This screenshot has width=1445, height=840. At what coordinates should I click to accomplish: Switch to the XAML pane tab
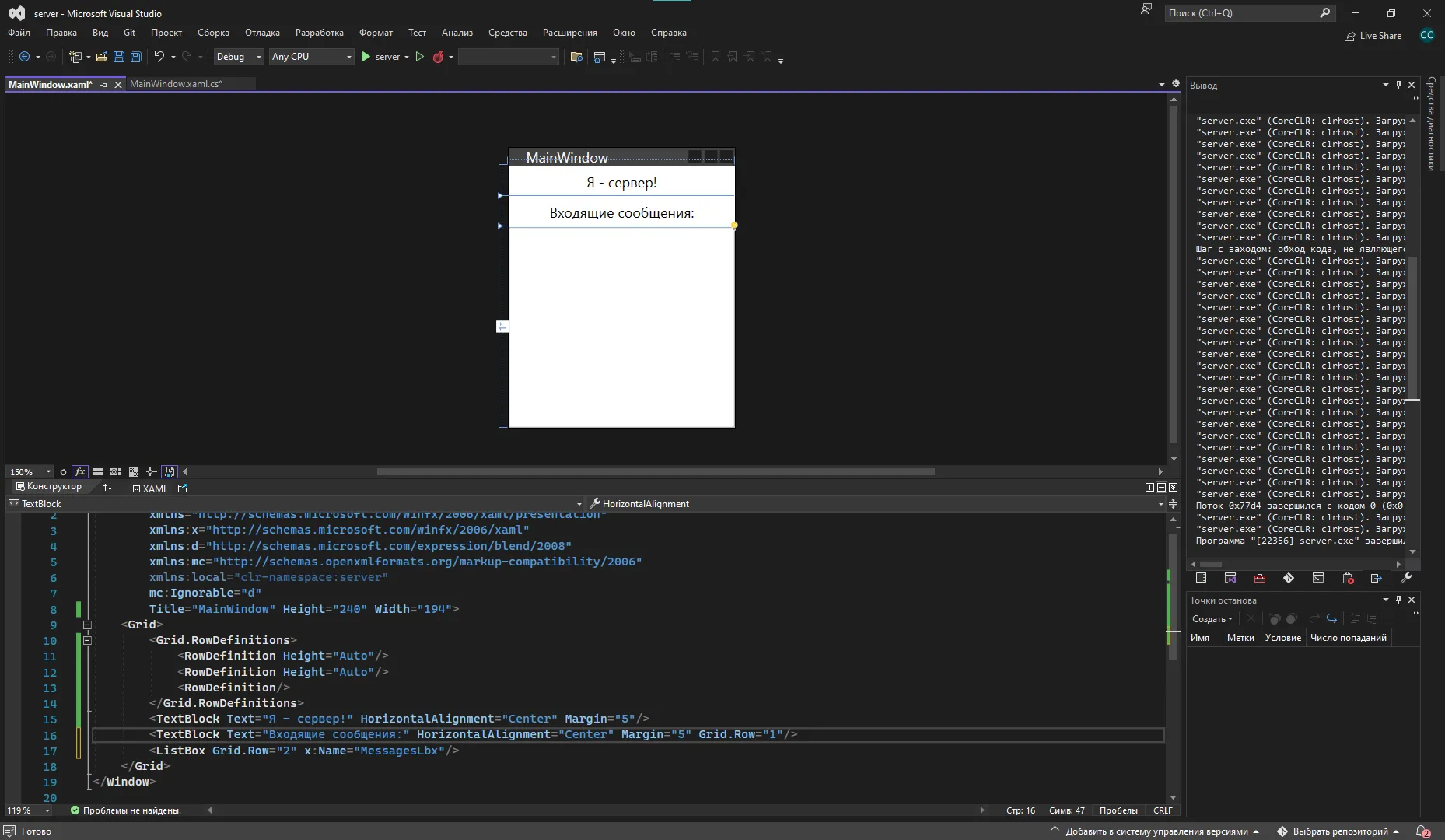coord(150,488)
